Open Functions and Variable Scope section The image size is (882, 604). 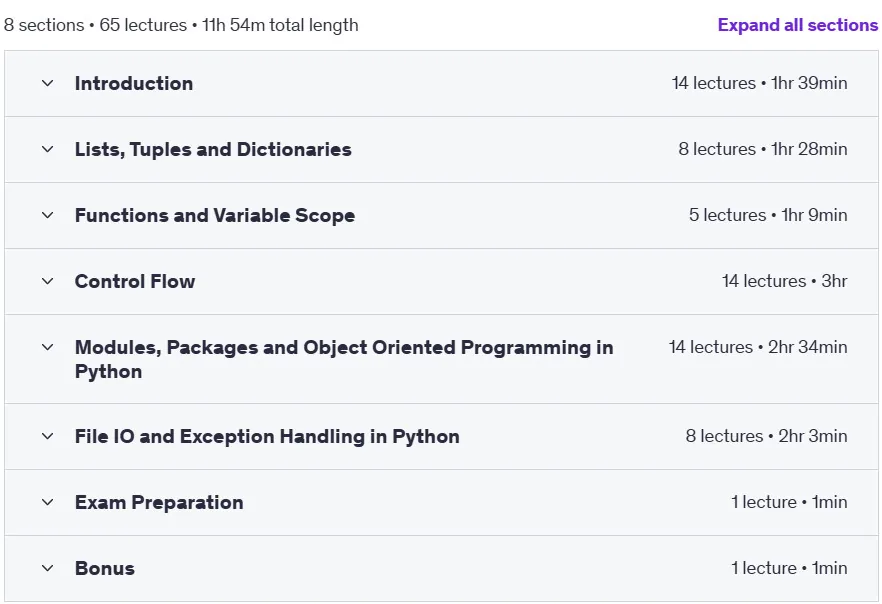(215, 215)
